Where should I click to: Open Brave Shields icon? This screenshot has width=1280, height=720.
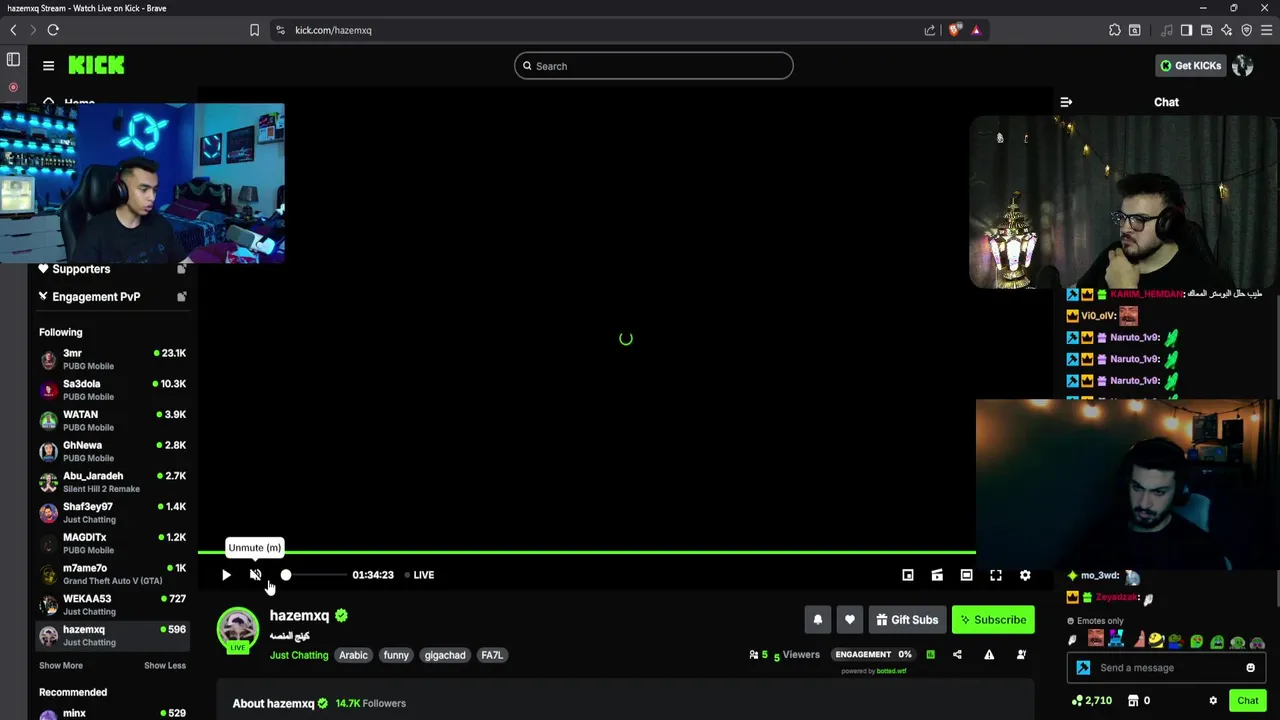[x=954, y=30]
